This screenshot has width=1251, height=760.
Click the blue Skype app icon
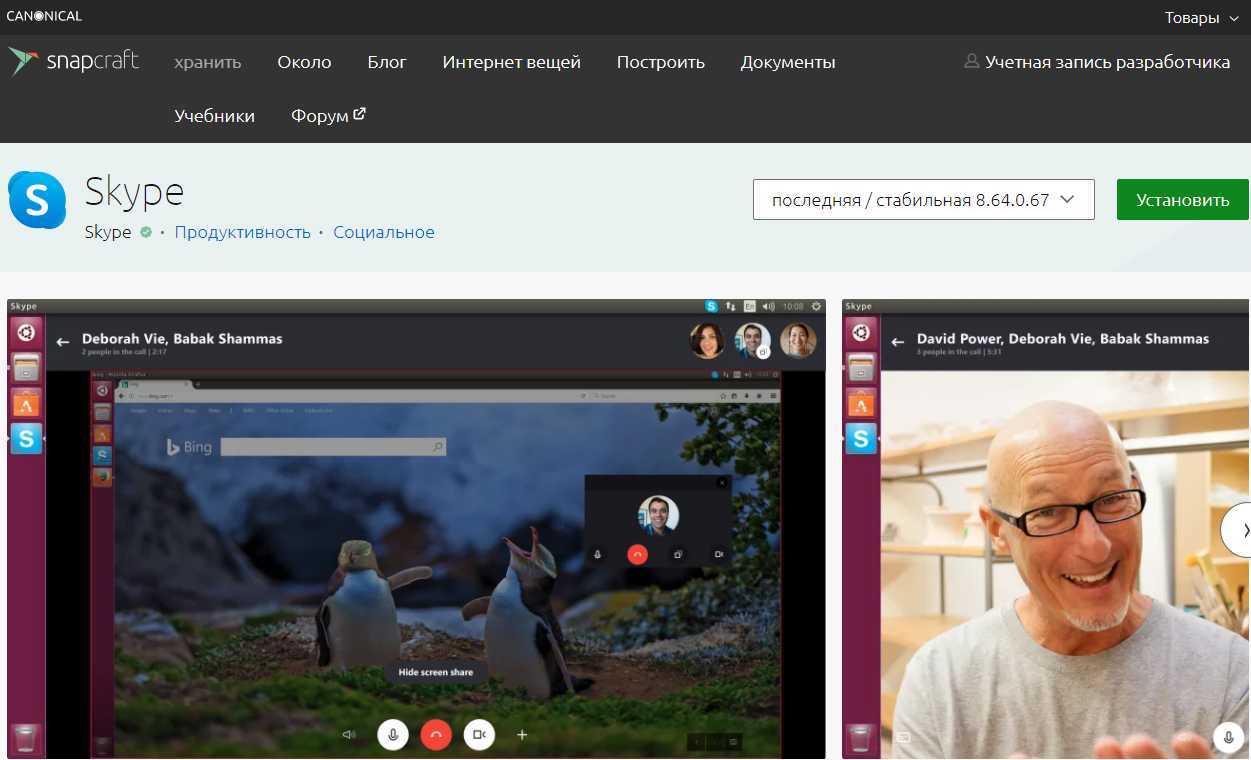coord(37,200)
